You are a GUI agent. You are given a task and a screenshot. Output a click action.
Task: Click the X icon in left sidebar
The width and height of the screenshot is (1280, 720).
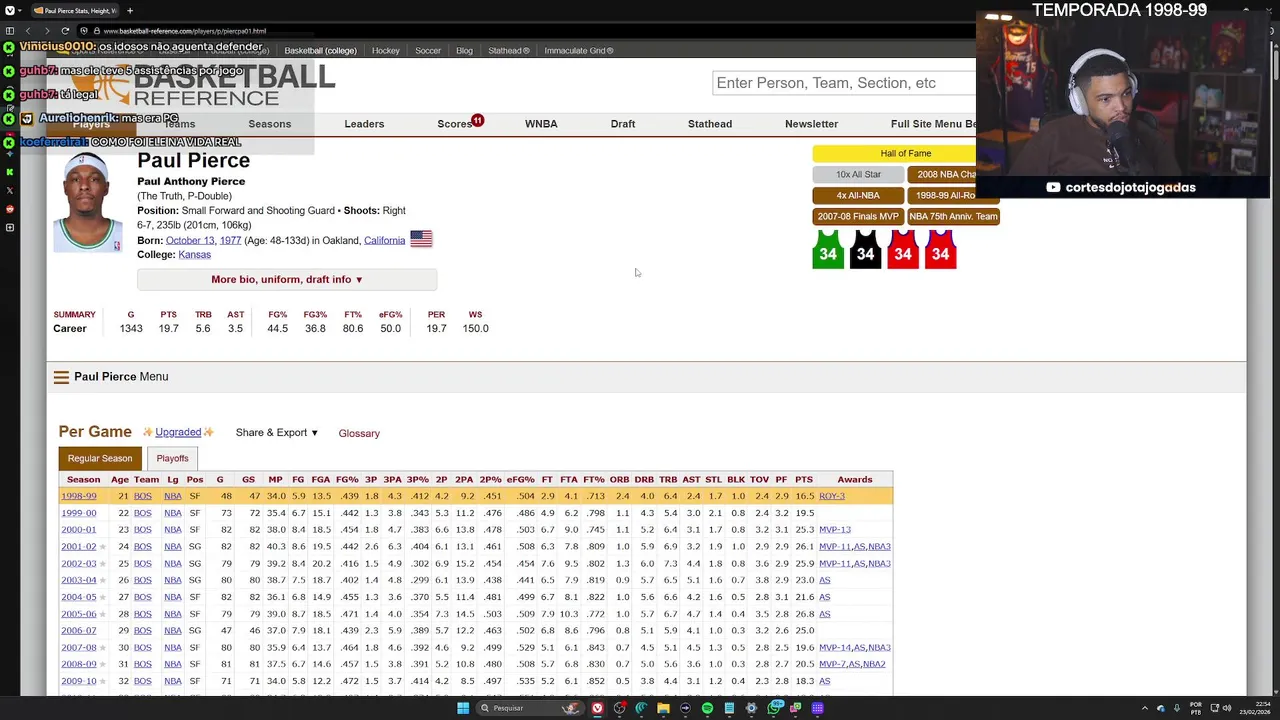pos(10,190)
